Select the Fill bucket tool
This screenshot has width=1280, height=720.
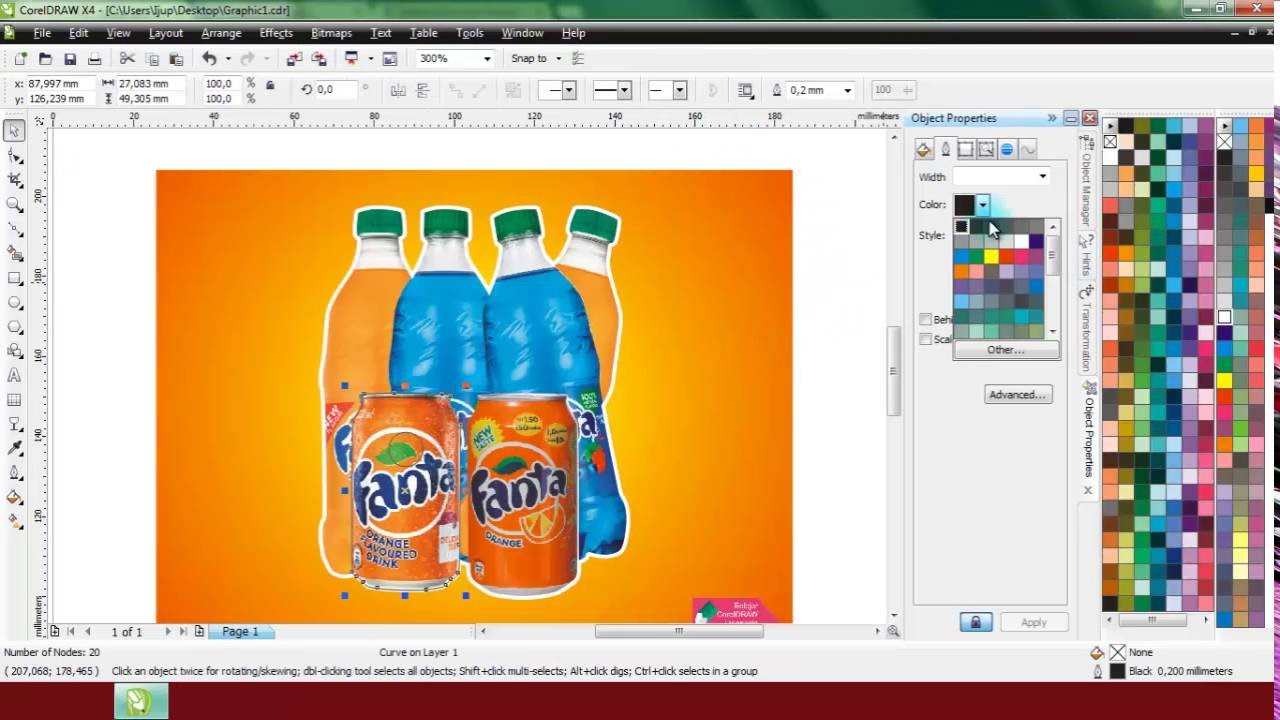point(14,497)
